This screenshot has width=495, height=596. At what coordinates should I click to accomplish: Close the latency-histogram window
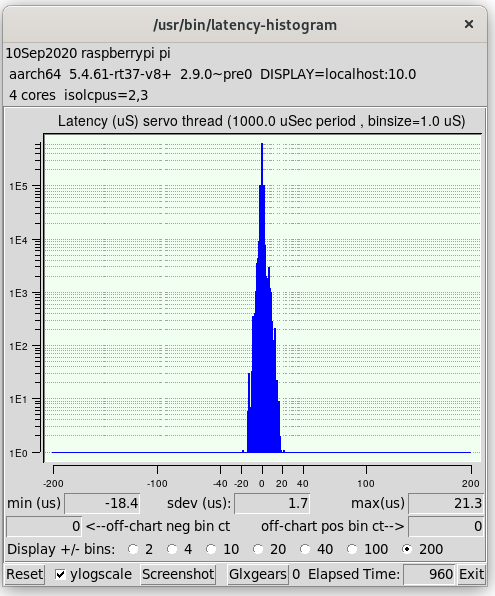click(469, 24)
